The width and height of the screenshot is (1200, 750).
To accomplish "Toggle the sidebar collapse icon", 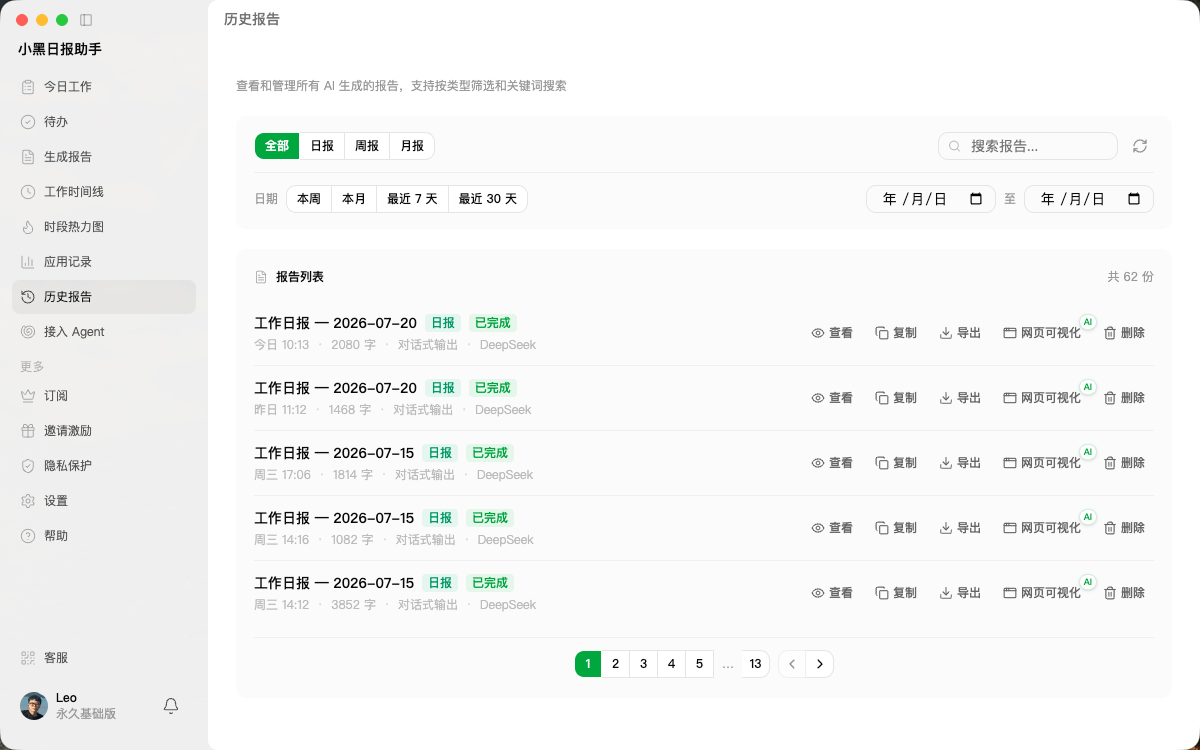I will click(x=86, y=20).
